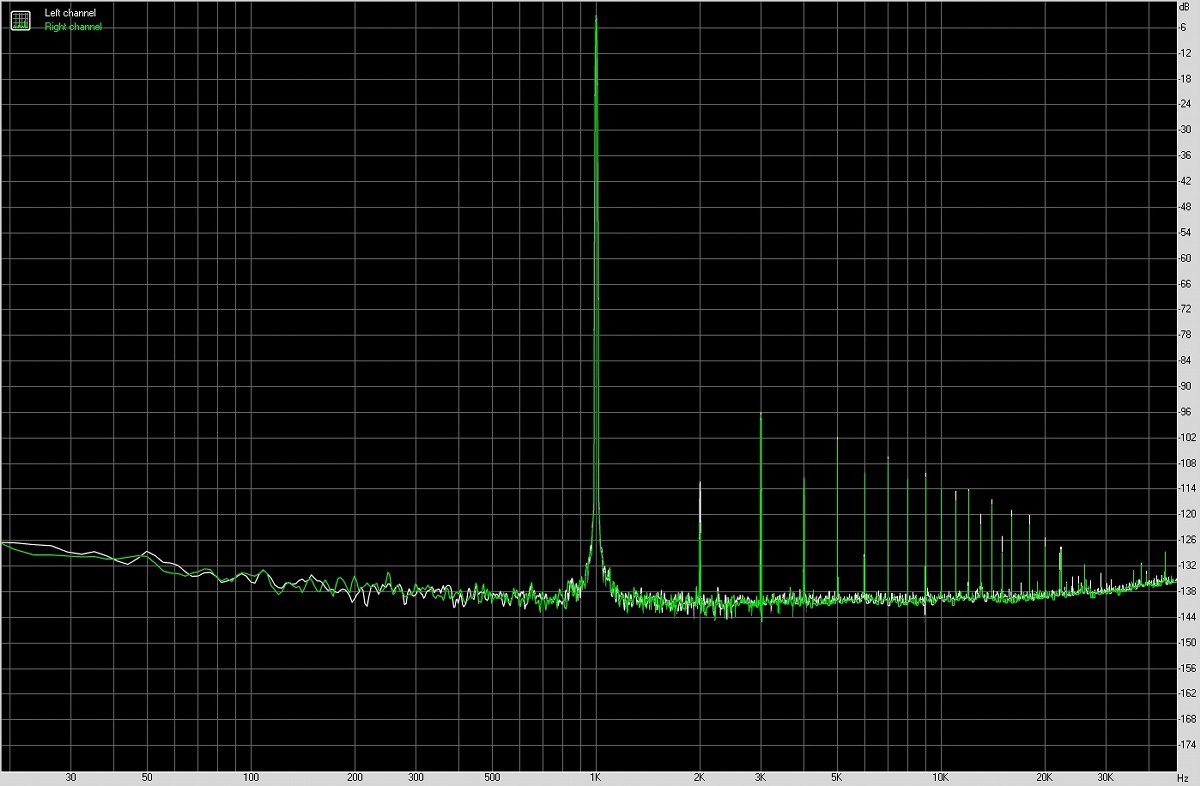Click the -174 dB axis label
This screenshot has height=786, width=1200.
point(1186,745)
